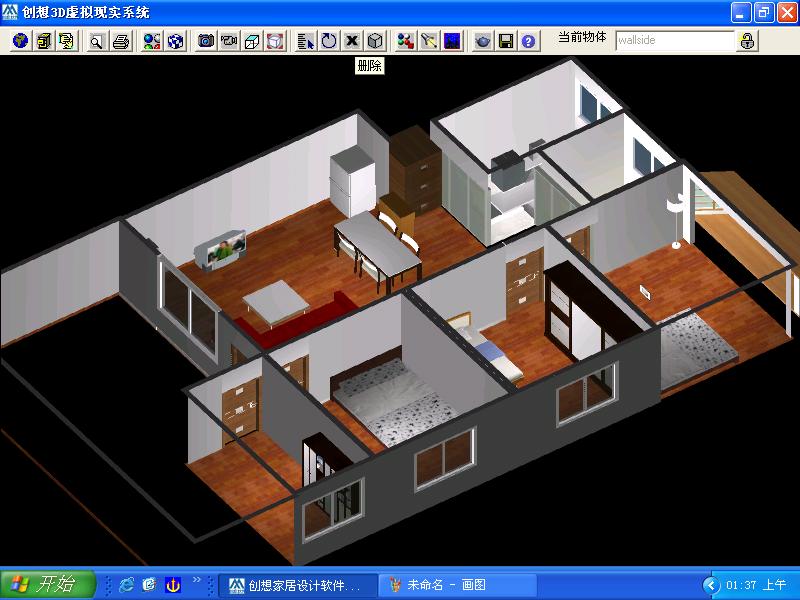800x600 pixels.
Task: Click the printer icon
Action: 121,41
